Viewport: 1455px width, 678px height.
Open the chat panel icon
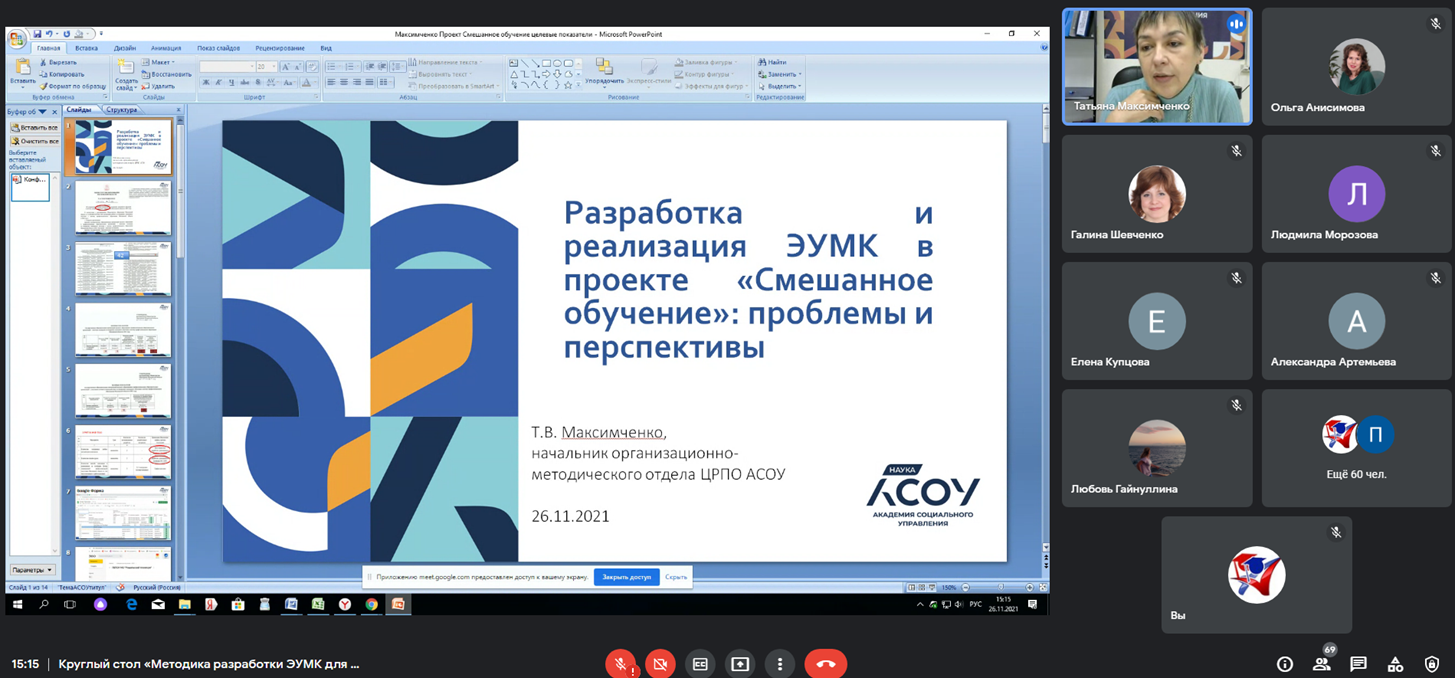coord(1358,664)
